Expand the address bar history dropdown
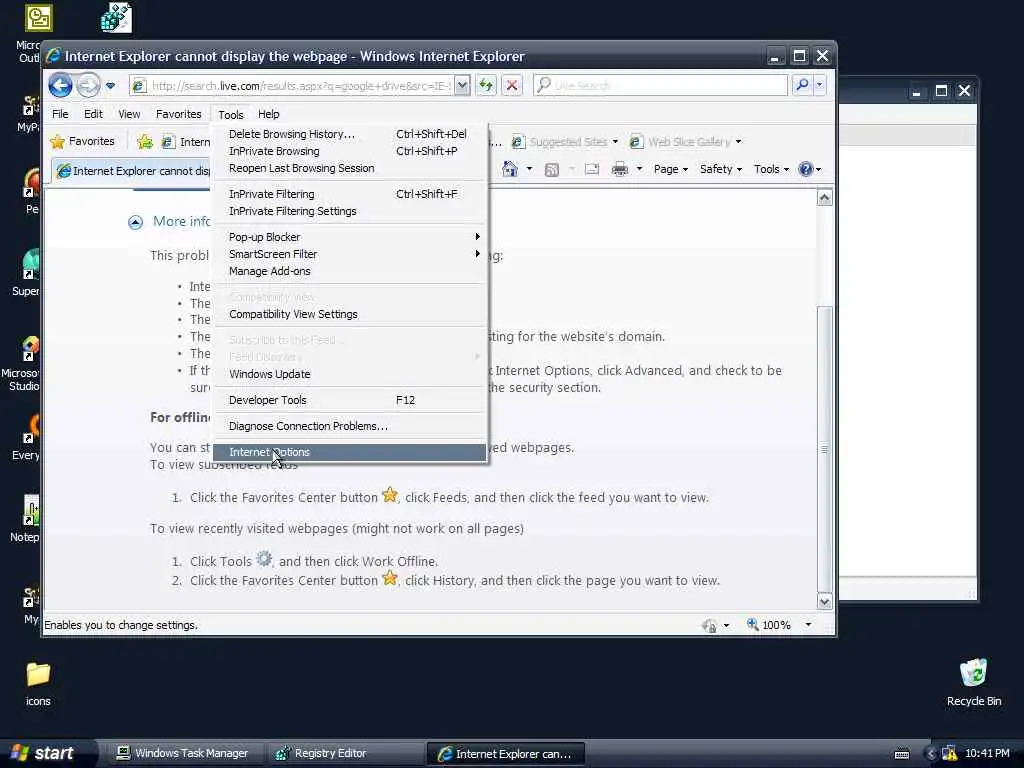 [462, 86]
